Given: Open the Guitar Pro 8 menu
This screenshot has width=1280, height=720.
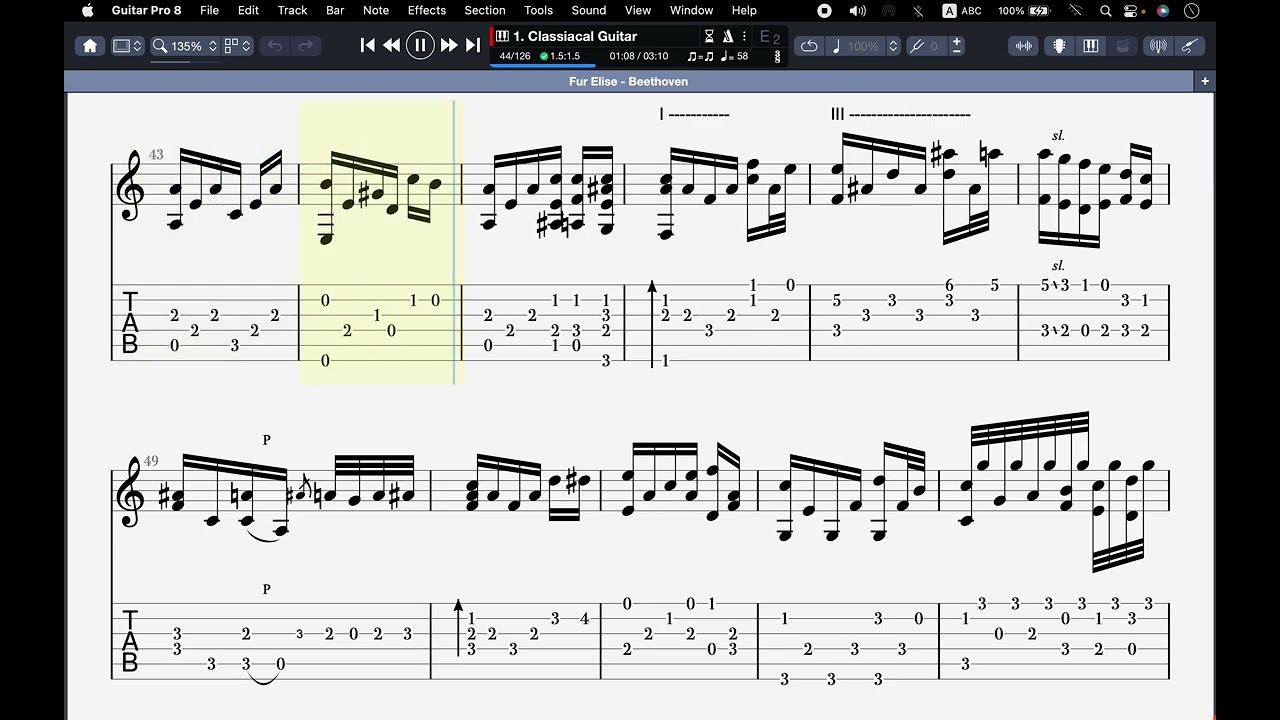Looking at the screenshot, I should 147,10.
